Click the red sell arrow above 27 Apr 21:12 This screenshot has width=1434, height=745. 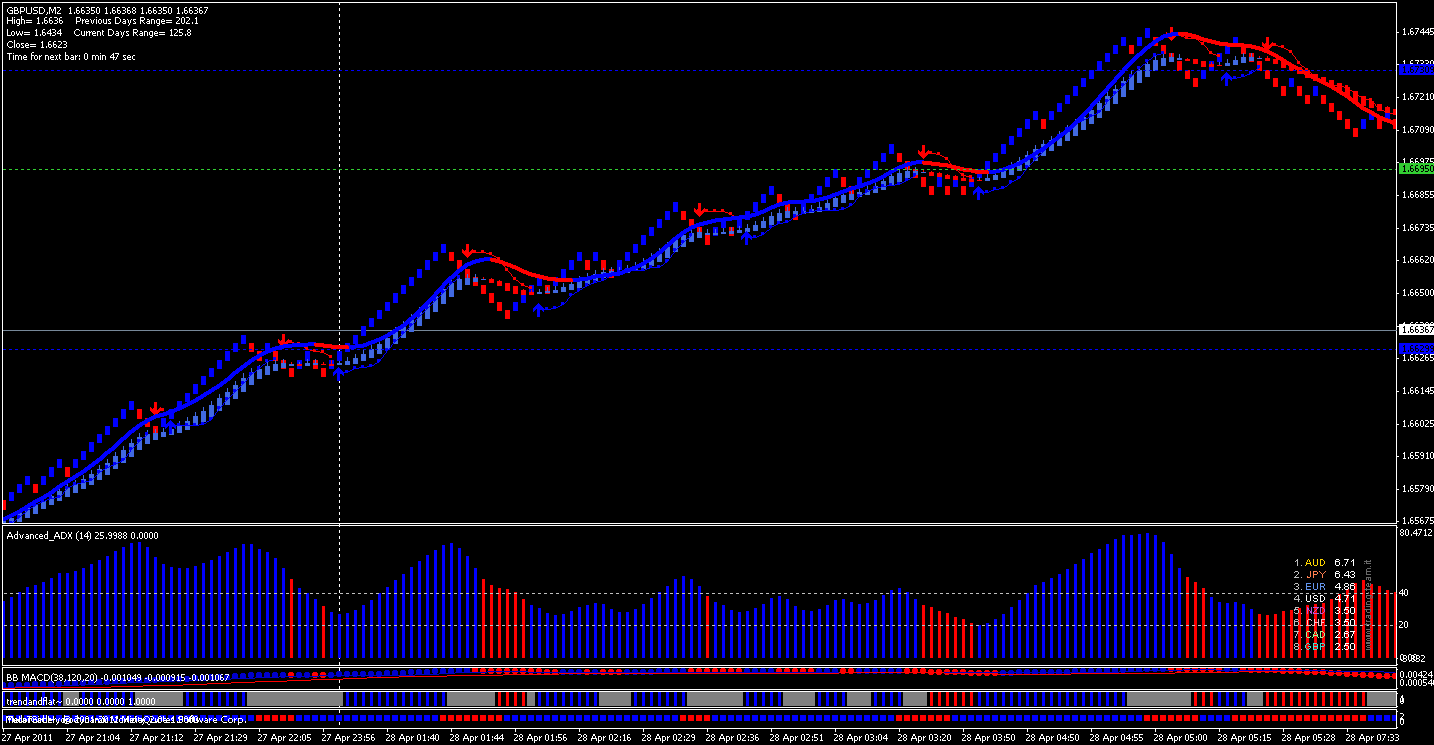(x=156, y=410)
